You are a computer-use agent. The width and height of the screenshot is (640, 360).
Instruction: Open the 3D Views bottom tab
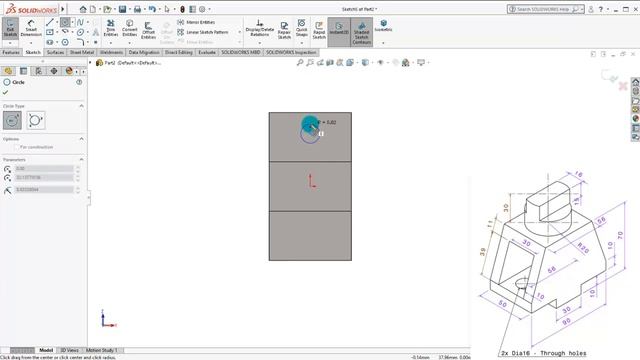[x=69, y=350]
